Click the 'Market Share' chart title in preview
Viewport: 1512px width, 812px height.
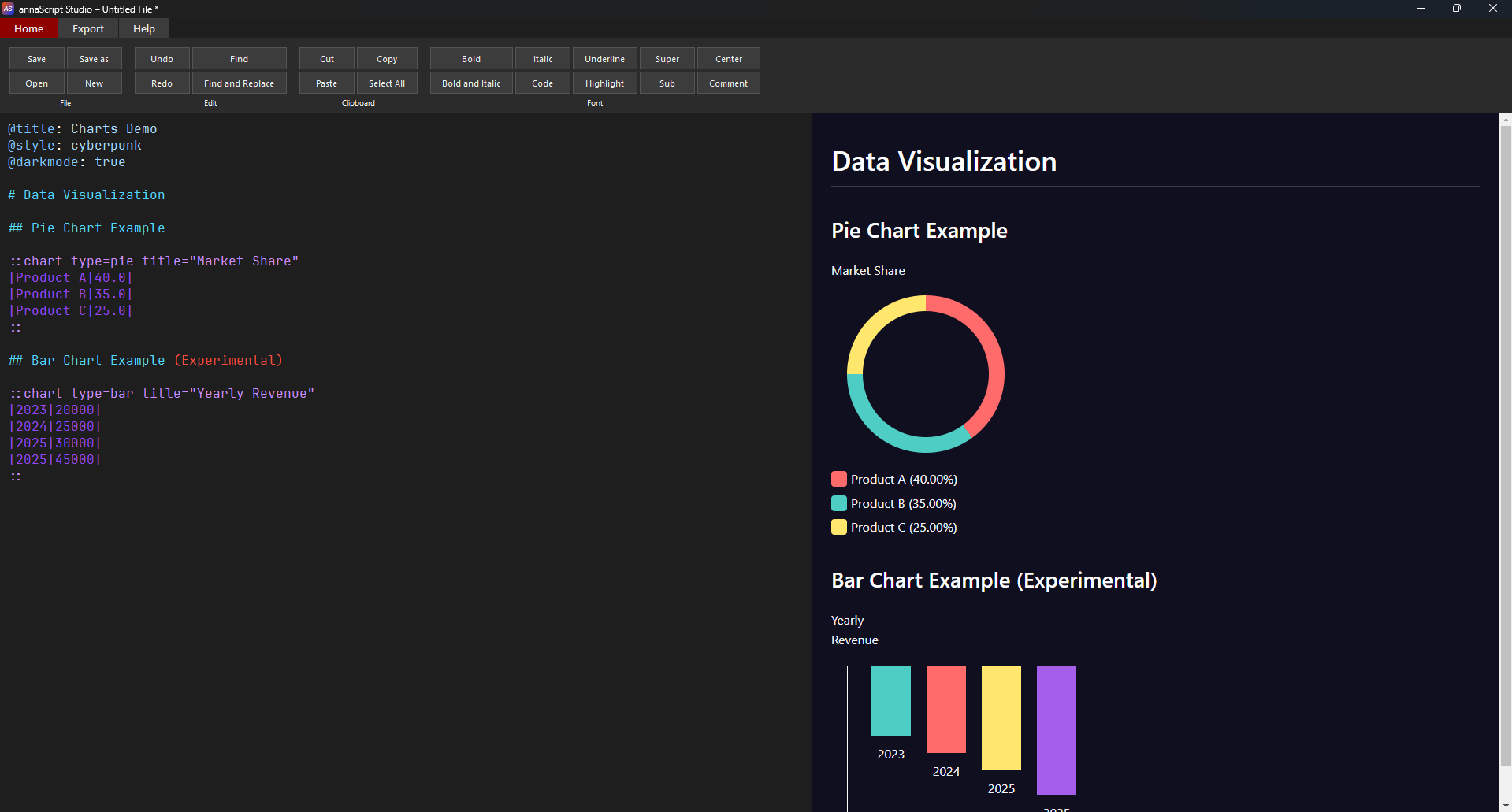click(x=868, y=270)
